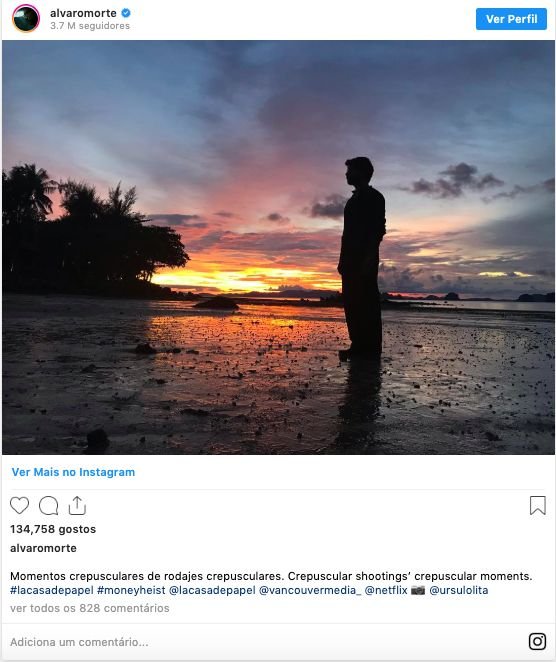Viewport: 556px width, 662px height.
Task: Save post with bookmark icon
Action: 537,505
